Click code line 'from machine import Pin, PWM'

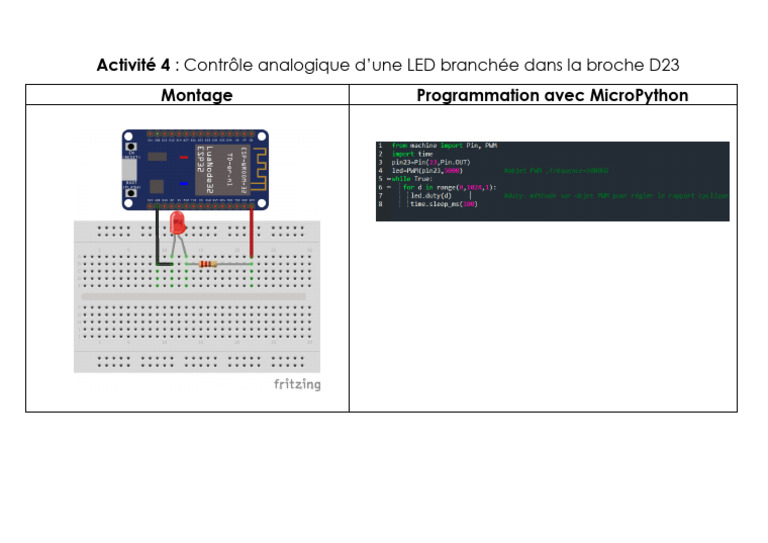click(x=444, y=145)
